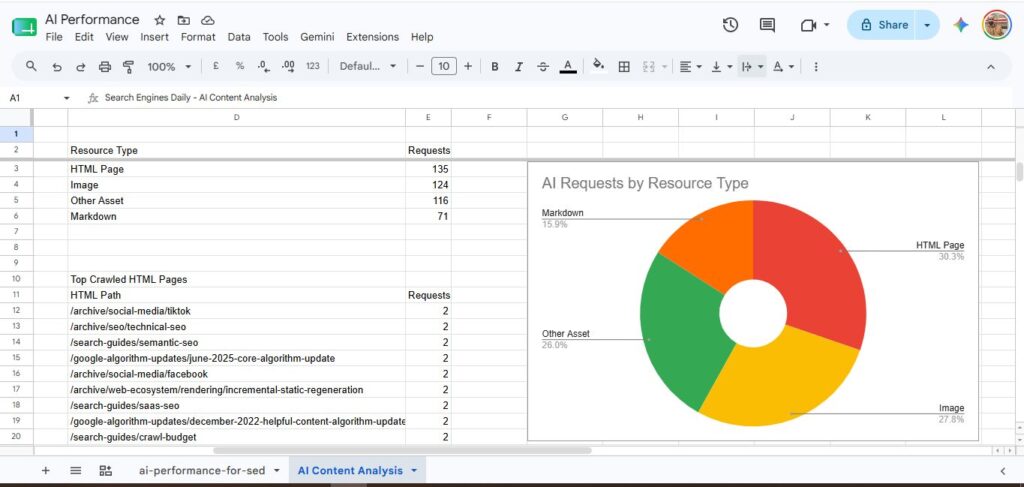Click the font size field

(443, 66)
